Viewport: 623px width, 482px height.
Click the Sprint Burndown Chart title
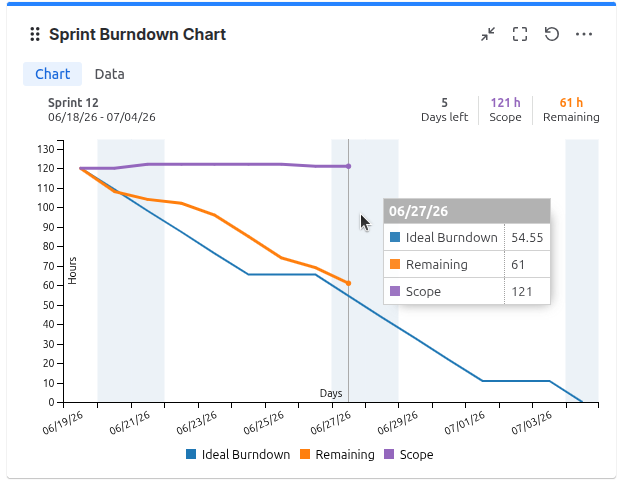click(137, 35)
